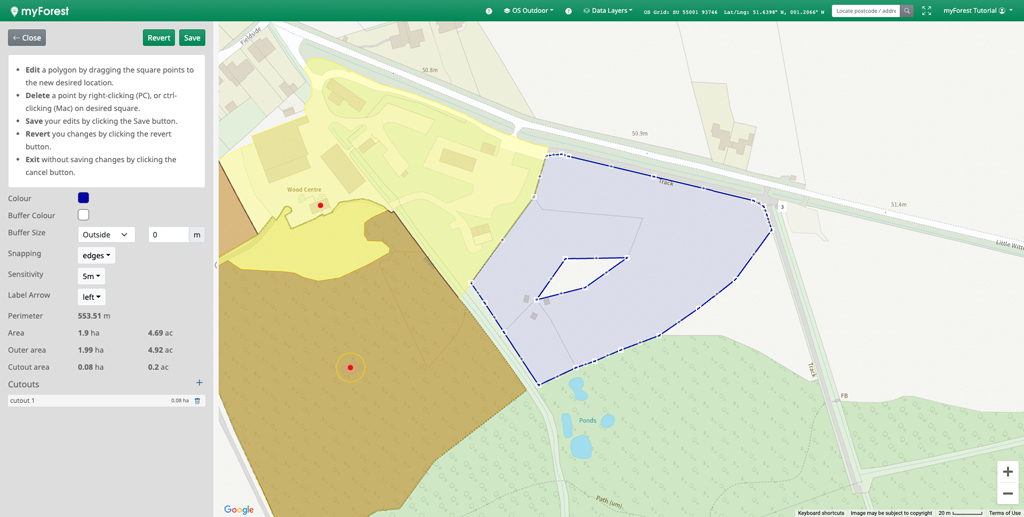Open the myForest Tutorial account menu
Screen dimensions: 1024x517
coord(977,11)
